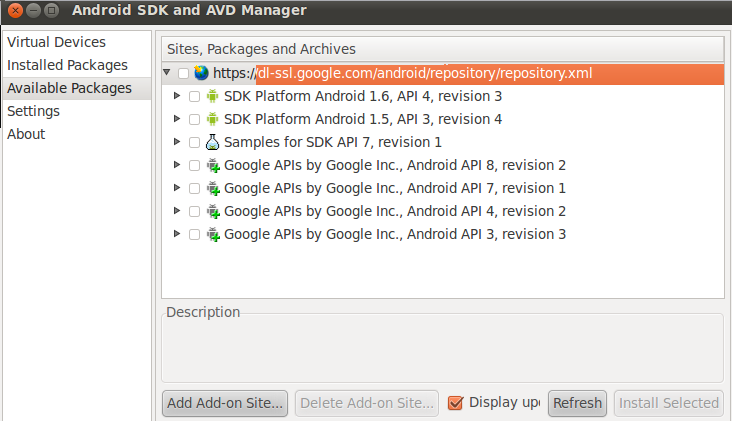The image size is (732, 421).
Task: Click the add-on icon for Google APIs API 4
Action: (213, 211)
